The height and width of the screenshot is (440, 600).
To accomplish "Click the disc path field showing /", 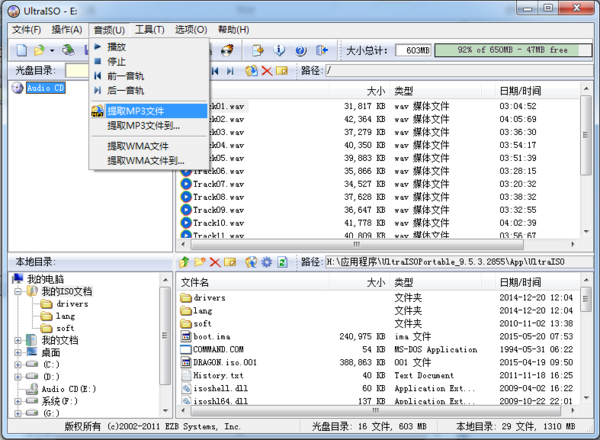I will point(459,71).
